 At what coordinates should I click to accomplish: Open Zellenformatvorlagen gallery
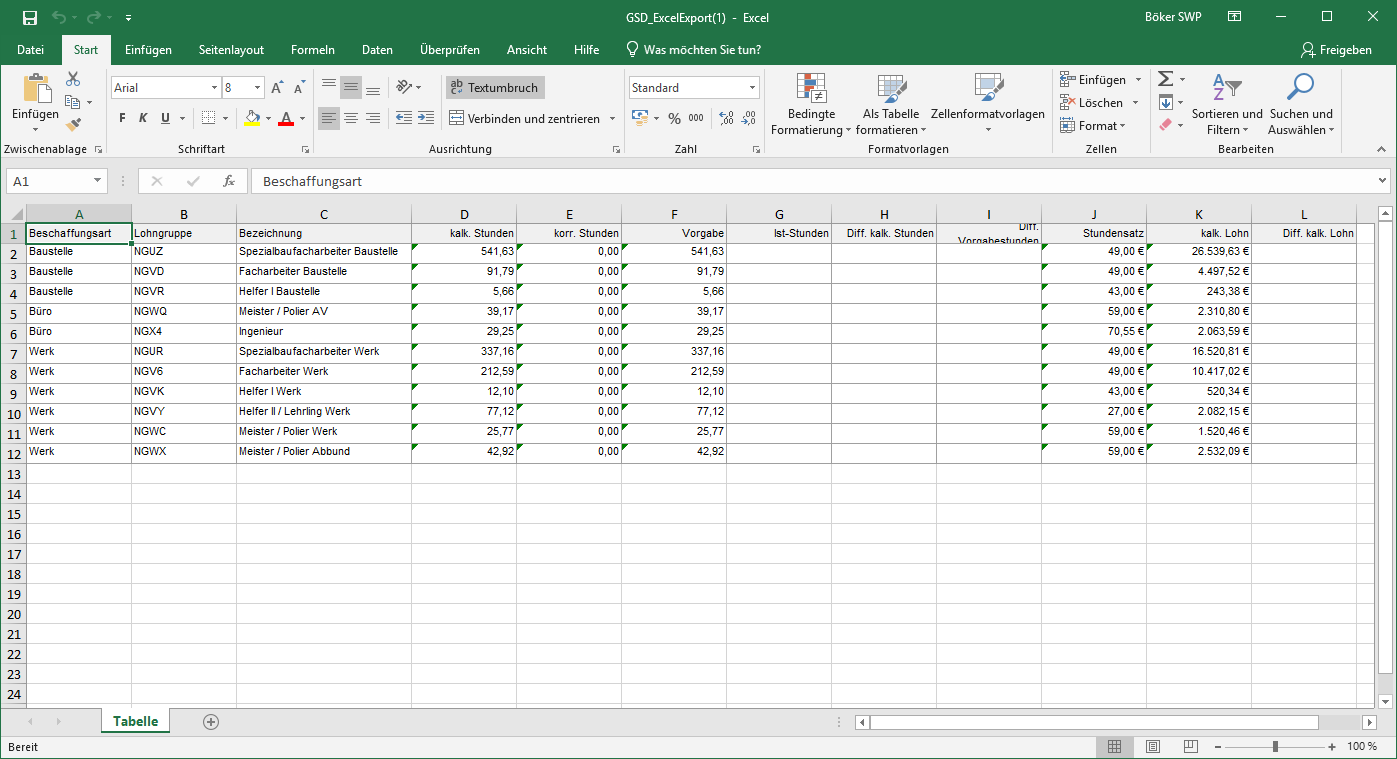coord(988,105)
